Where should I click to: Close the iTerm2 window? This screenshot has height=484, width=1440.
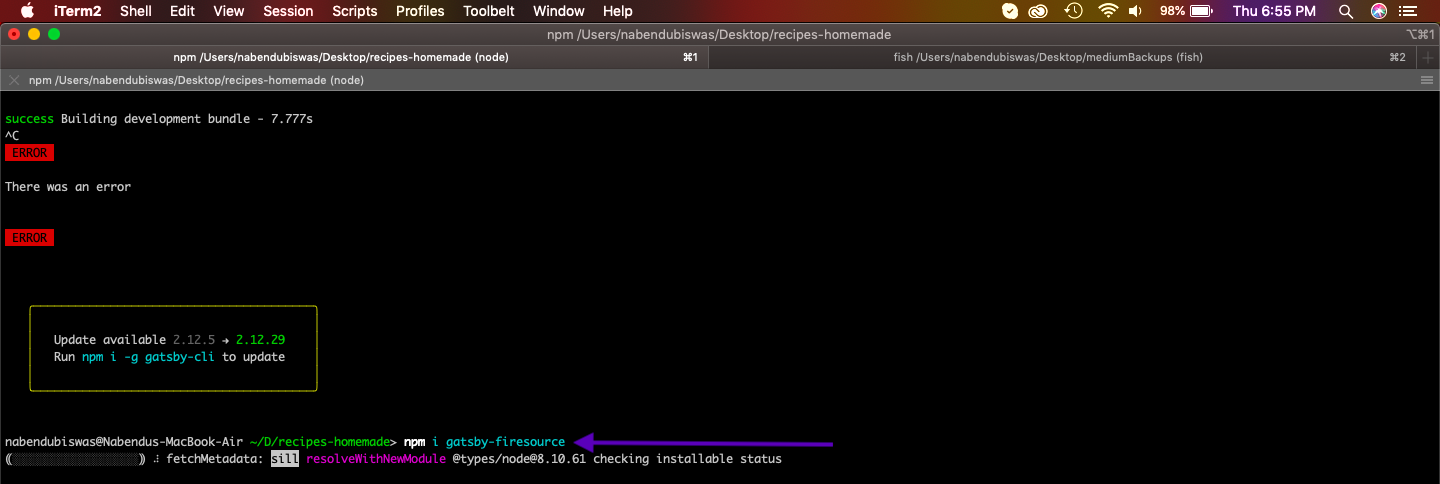pyautogui.click(x=13, y=34)
